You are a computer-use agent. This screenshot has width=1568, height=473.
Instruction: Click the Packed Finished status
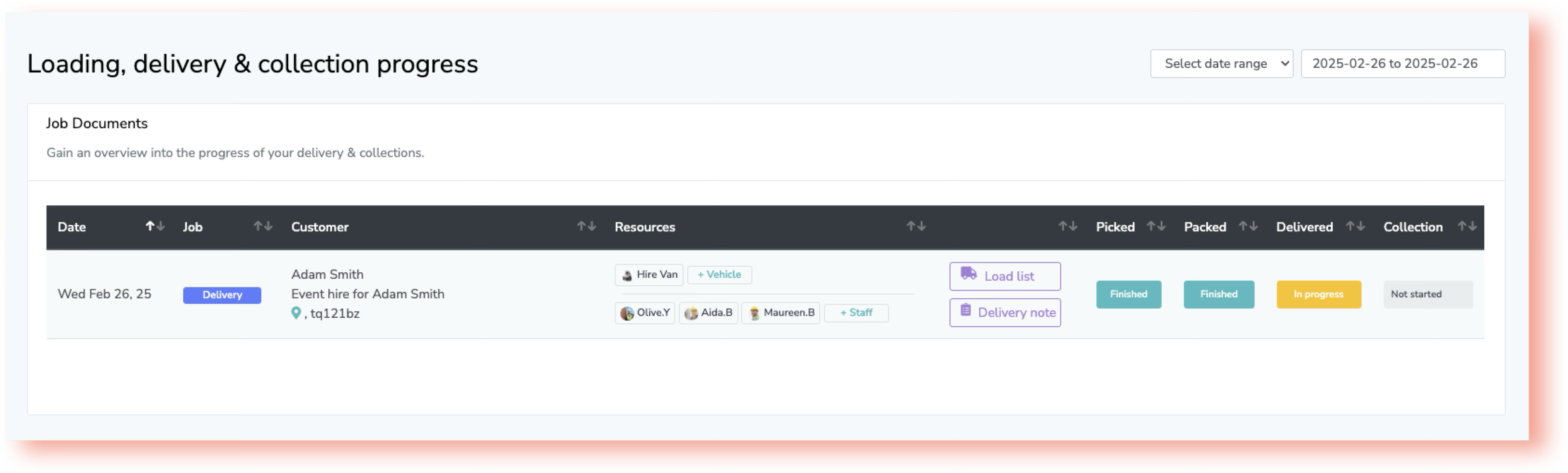coord(1219,294)
